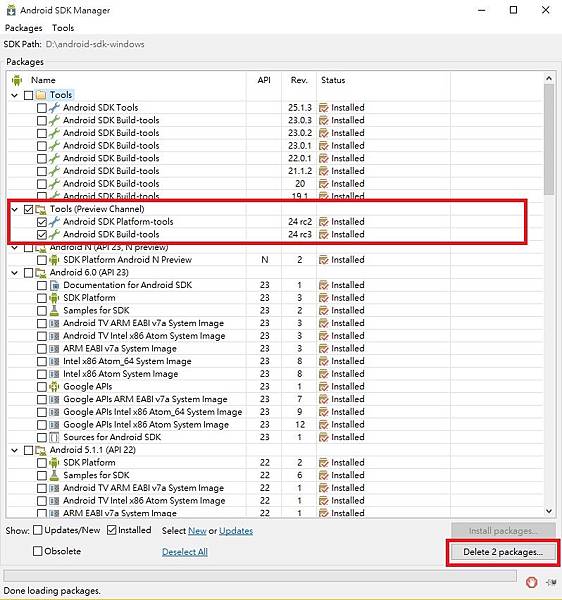The width and height of the screenshot is (562, 600).
Task: Open the Packages menu
Action: (x=23, y=28)
